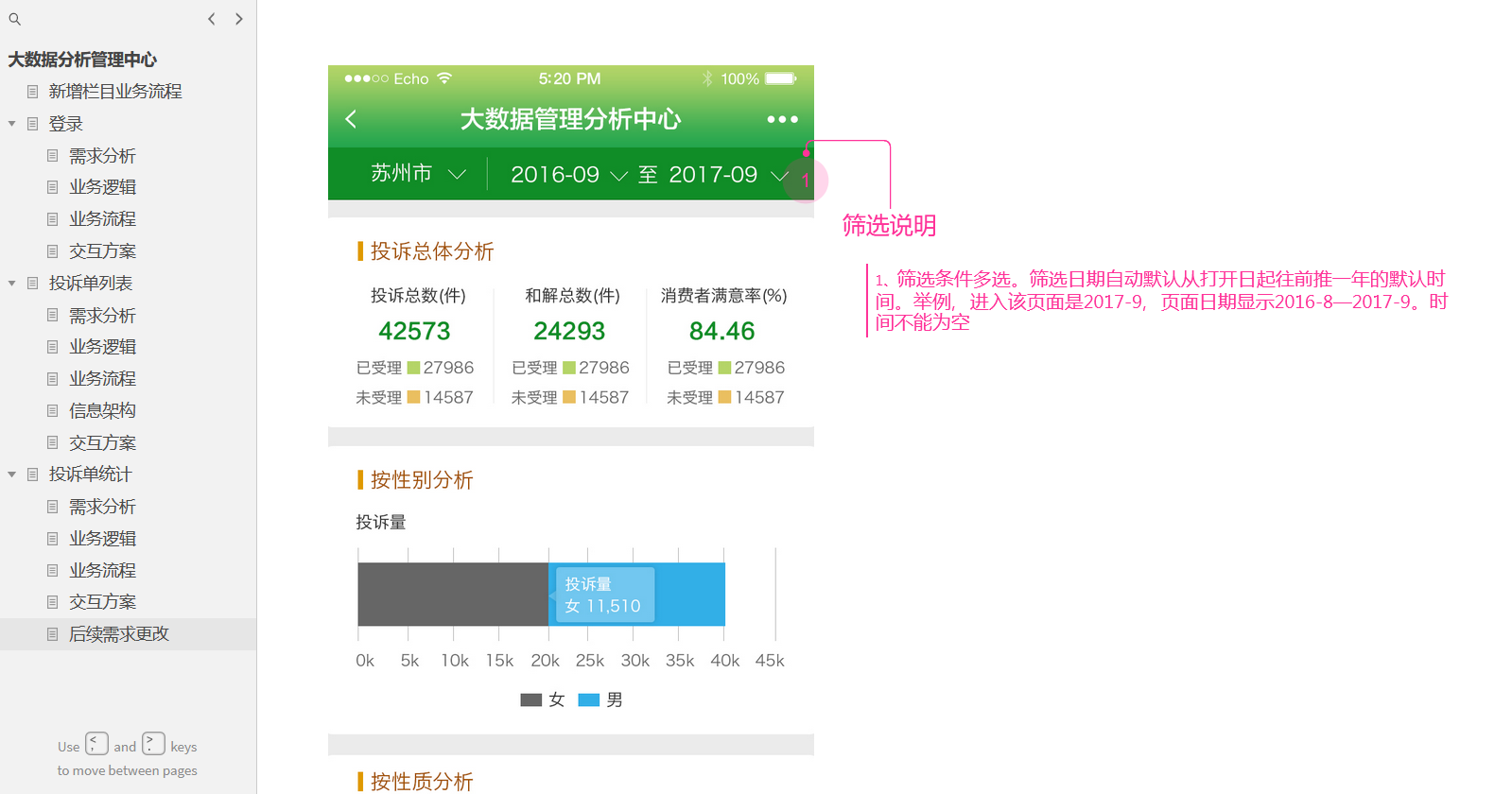The image size is (1512, 794).
Task: Click the left bracket key hint icon
Action: 97,744
